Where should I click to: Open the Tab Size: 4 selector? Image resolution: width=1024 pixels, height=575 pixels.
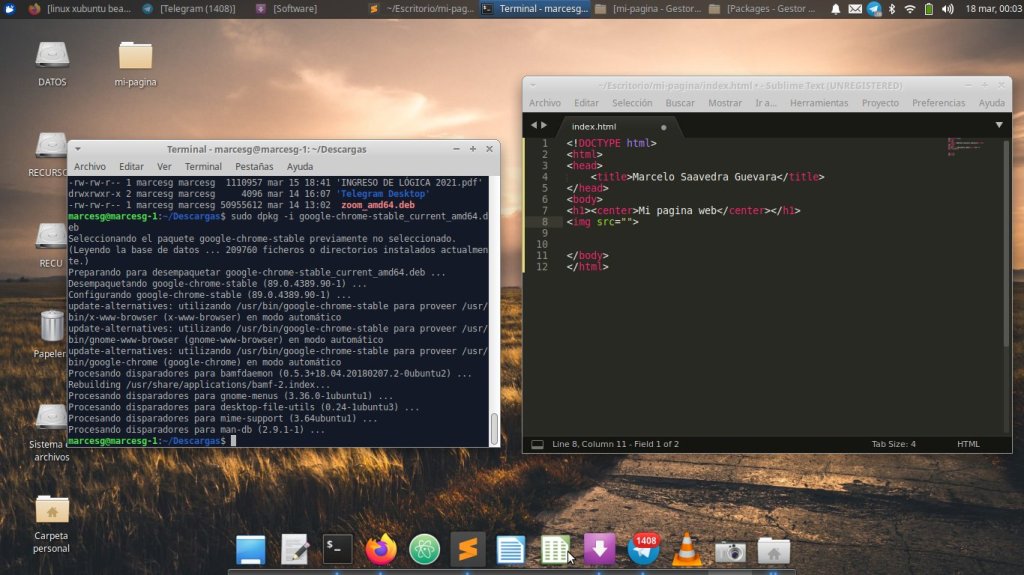pos(893,444)
